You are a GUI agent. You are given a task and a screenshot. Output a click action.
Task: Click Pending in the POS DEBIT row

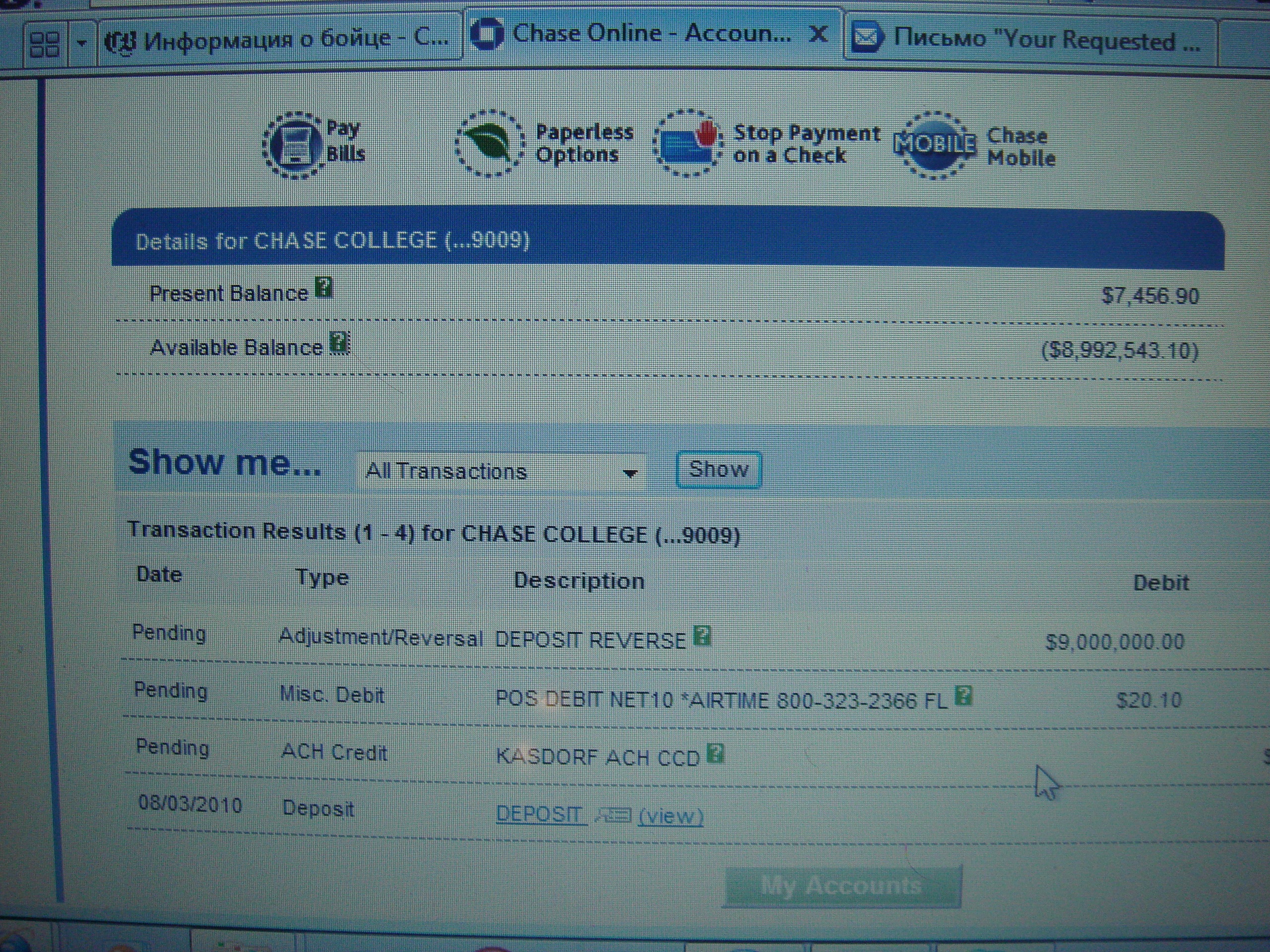pos(171,690)
